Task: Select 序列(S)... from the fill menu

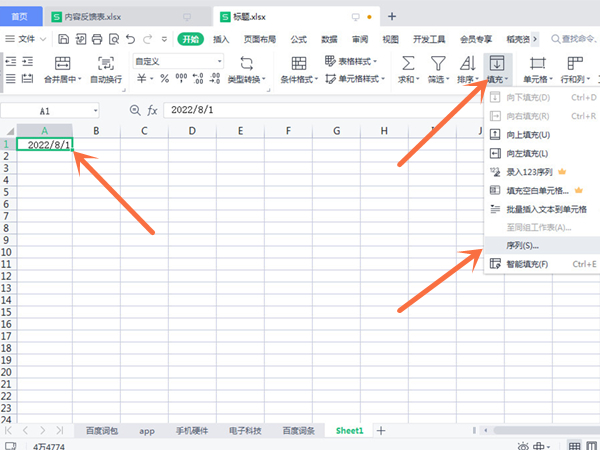Action: pos(523,245)
